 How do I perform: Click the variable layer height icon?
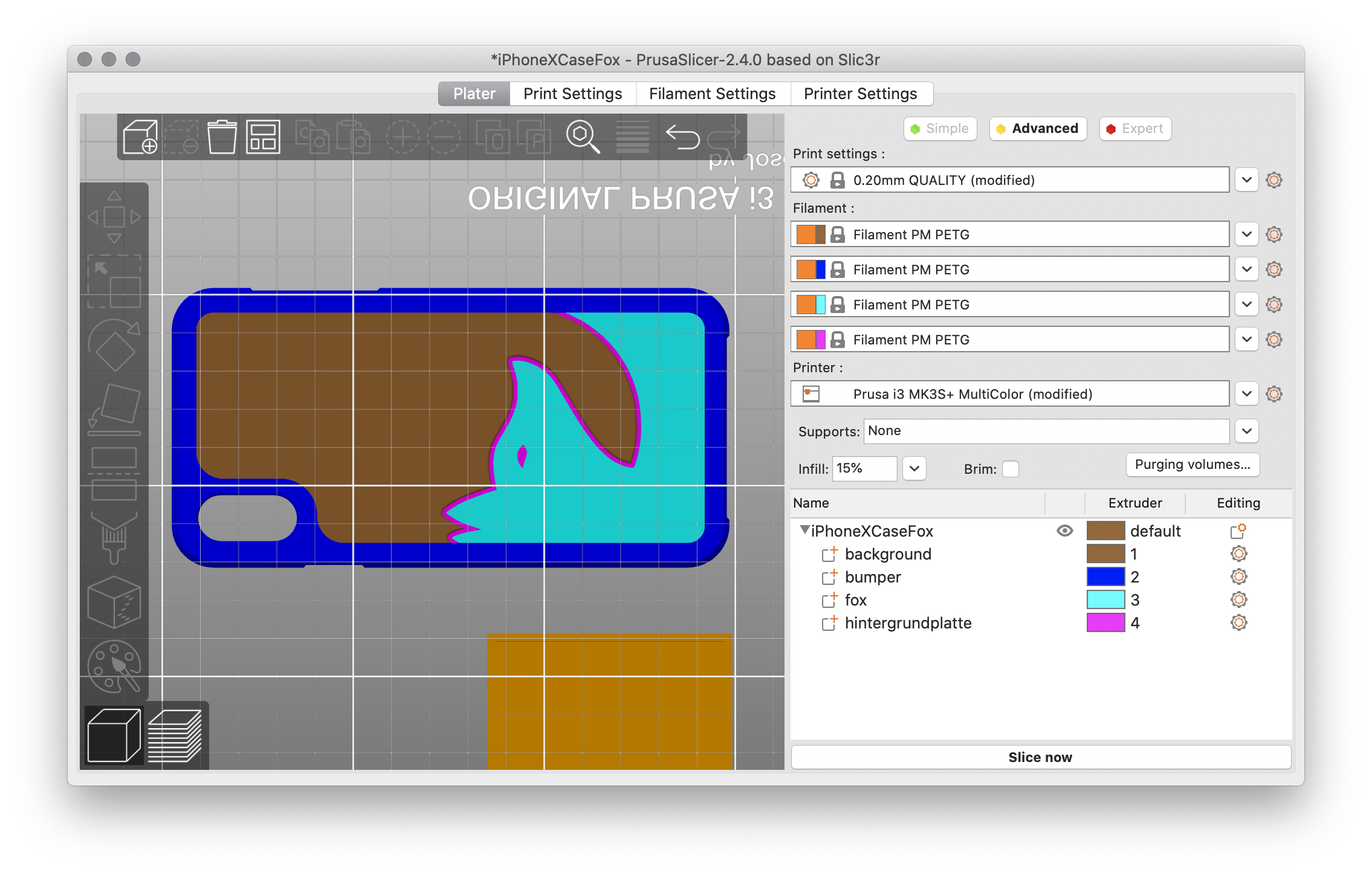(x=632, y=137)
